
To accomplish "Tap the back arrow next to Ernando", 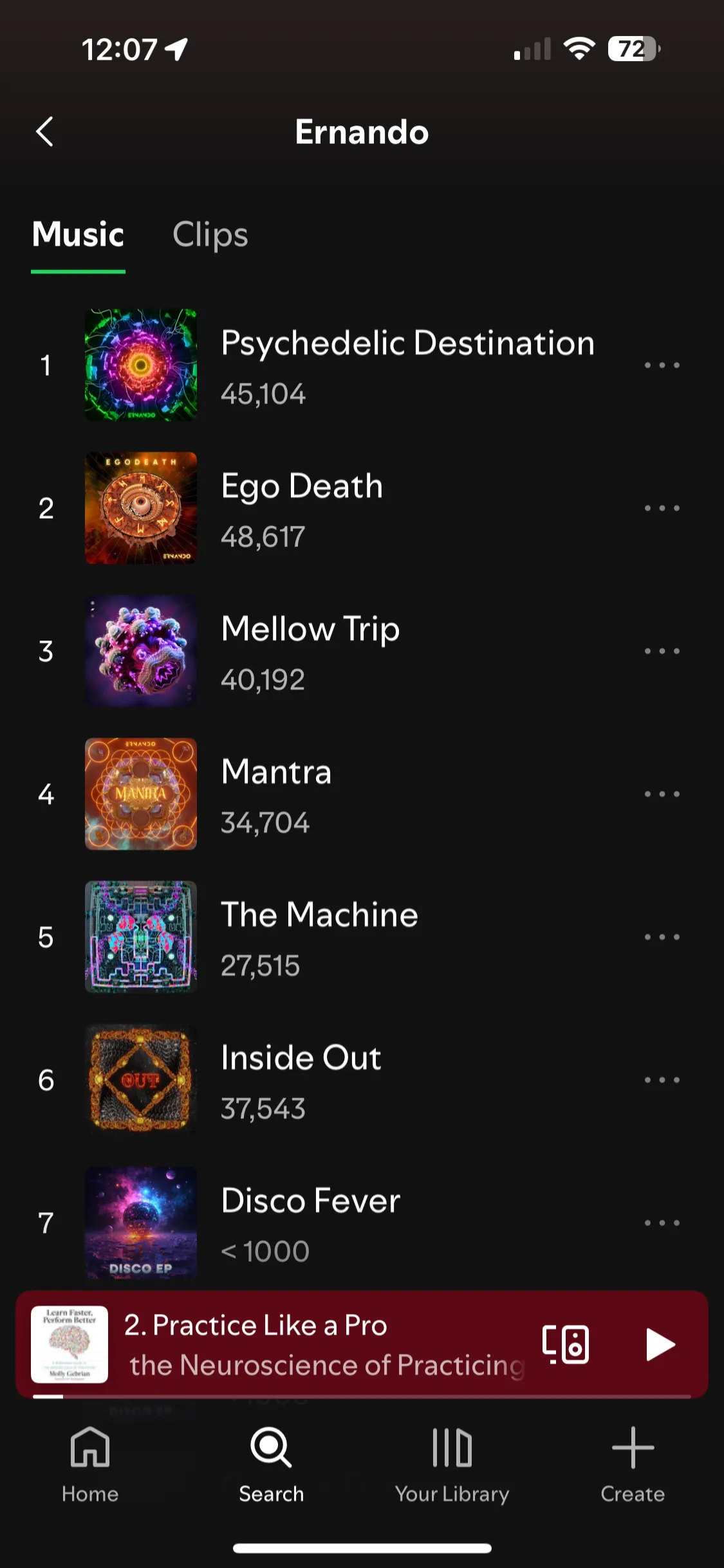I will point(44,132).
